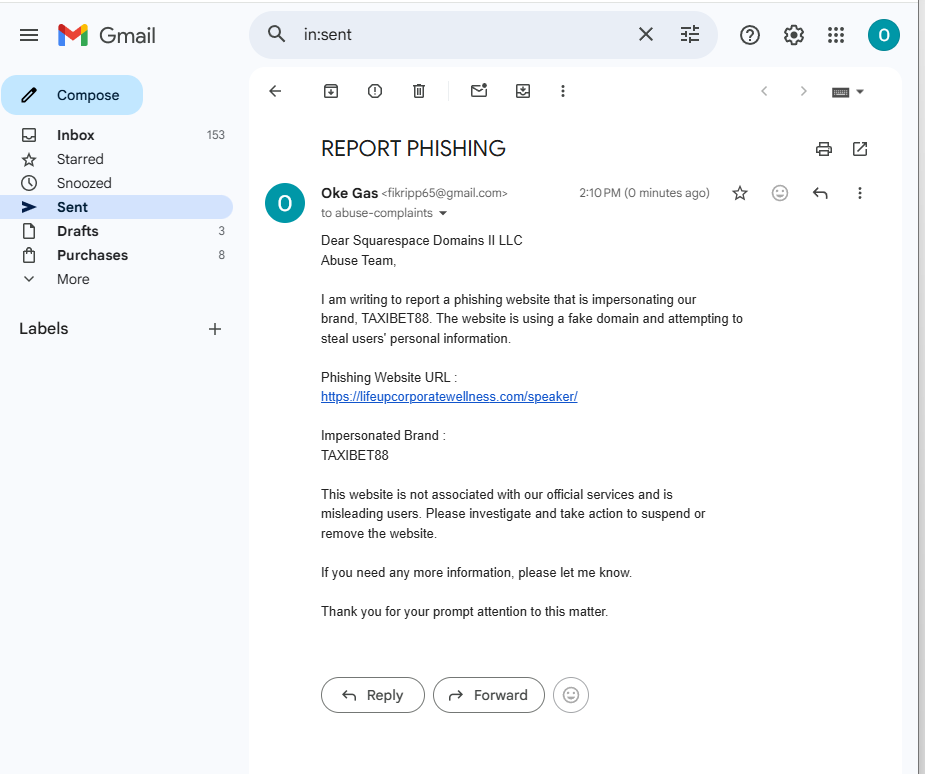Viewport: 925px width, 774px height.
Task: Toggle main menu hamburger to collapse the sidebar
Action: point(29,35)
